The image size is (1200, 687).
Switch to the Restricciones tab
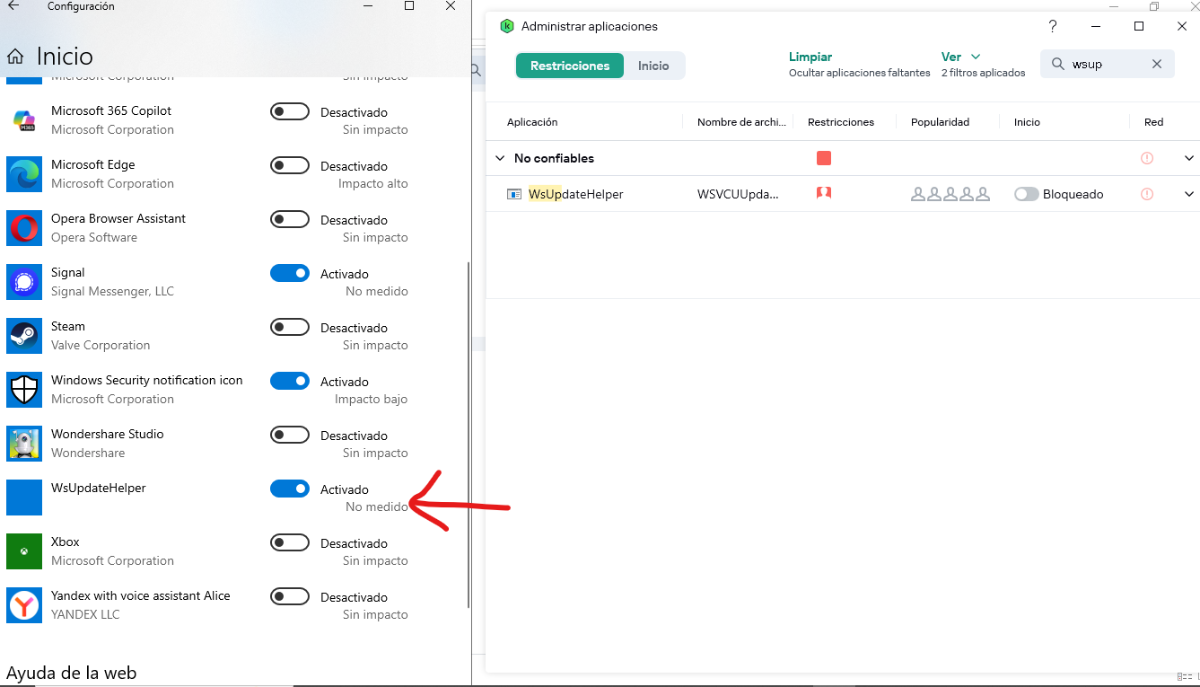pyautogui.click(x=570, y=66)
